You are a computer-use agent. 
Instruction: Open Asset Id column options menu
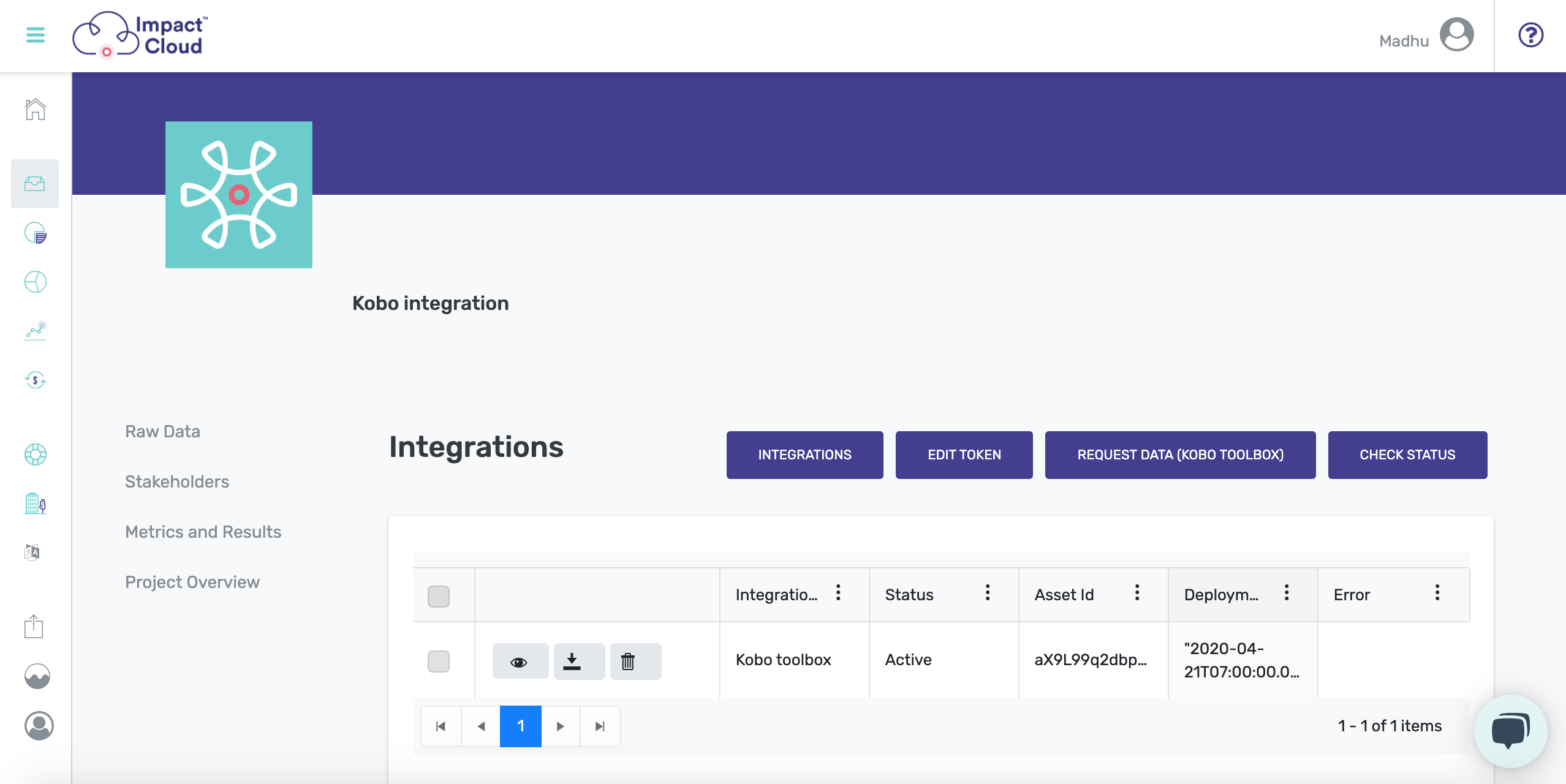coord(1137,592)
